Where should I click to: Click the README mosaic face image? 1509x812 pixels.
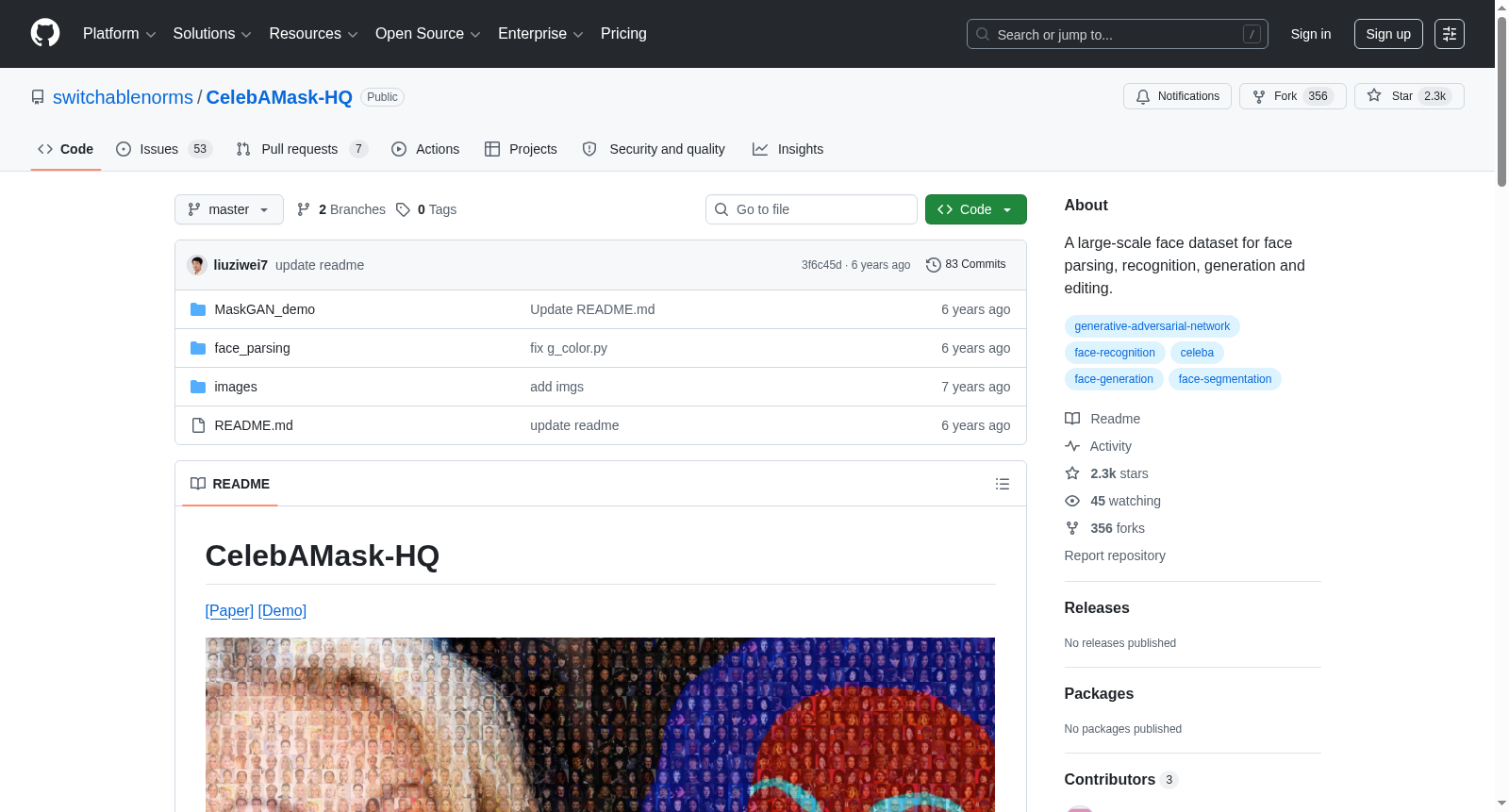coord(600,724)
